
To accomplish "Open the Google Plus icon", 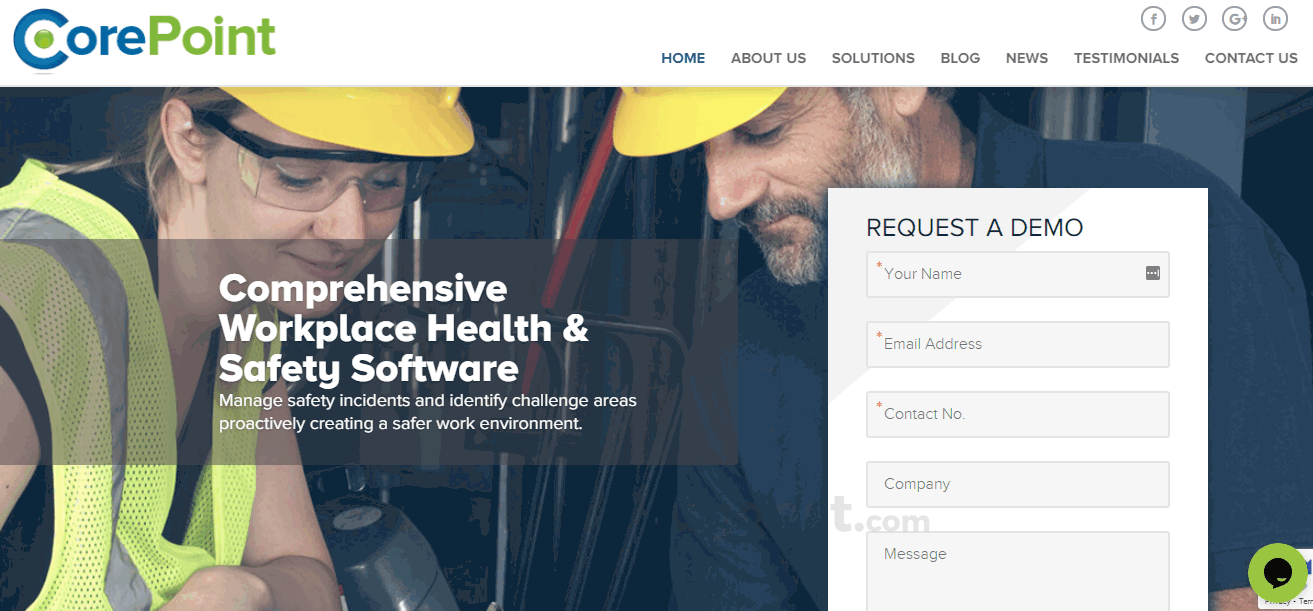I will pos(1234,18).
